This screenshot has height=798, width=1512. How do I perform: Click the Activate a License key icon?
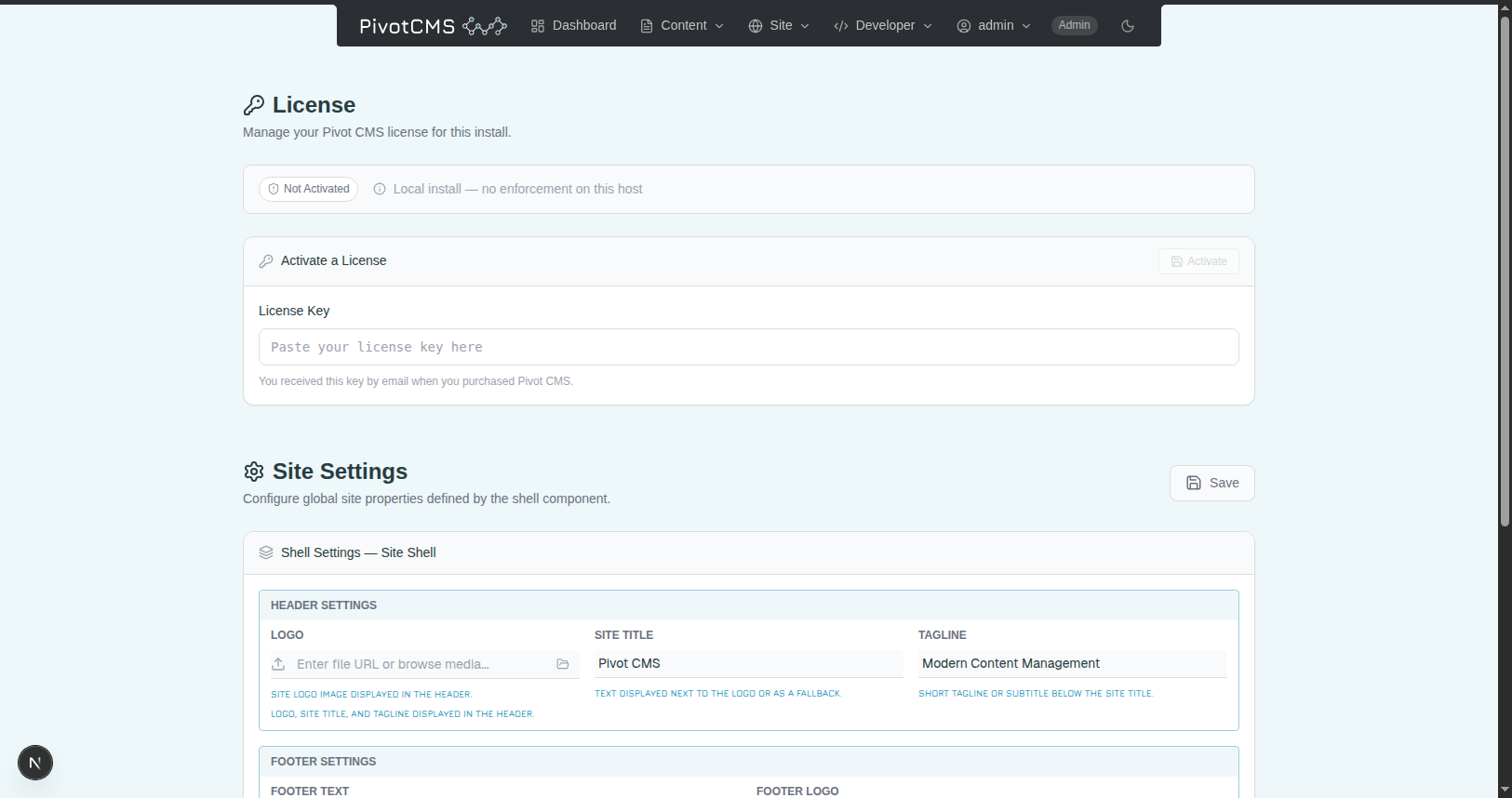pos(266,261)
